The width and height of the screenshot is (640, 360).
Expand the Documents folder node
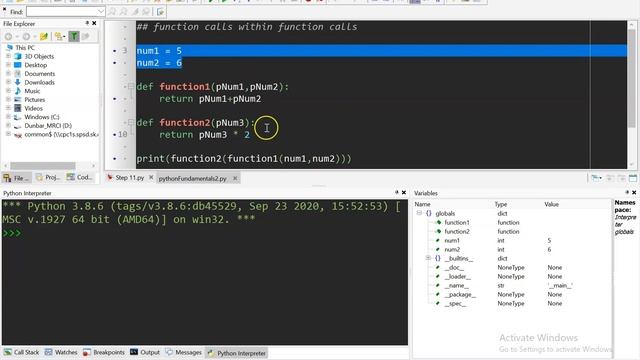[x=8, y=73]
